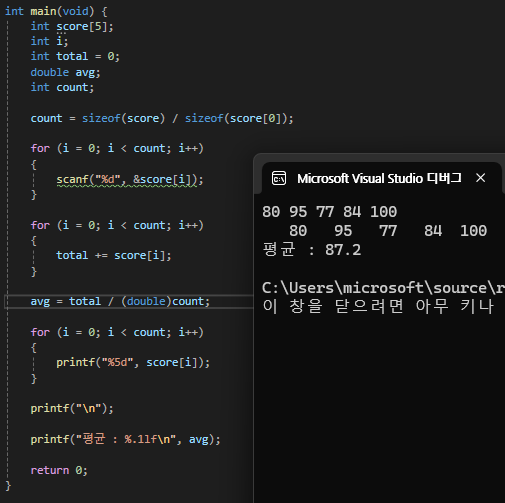Viewport: 505px width, 503px height.
Task: Click the scanf("%d", &score[i]); line
Action: (130, 180)
